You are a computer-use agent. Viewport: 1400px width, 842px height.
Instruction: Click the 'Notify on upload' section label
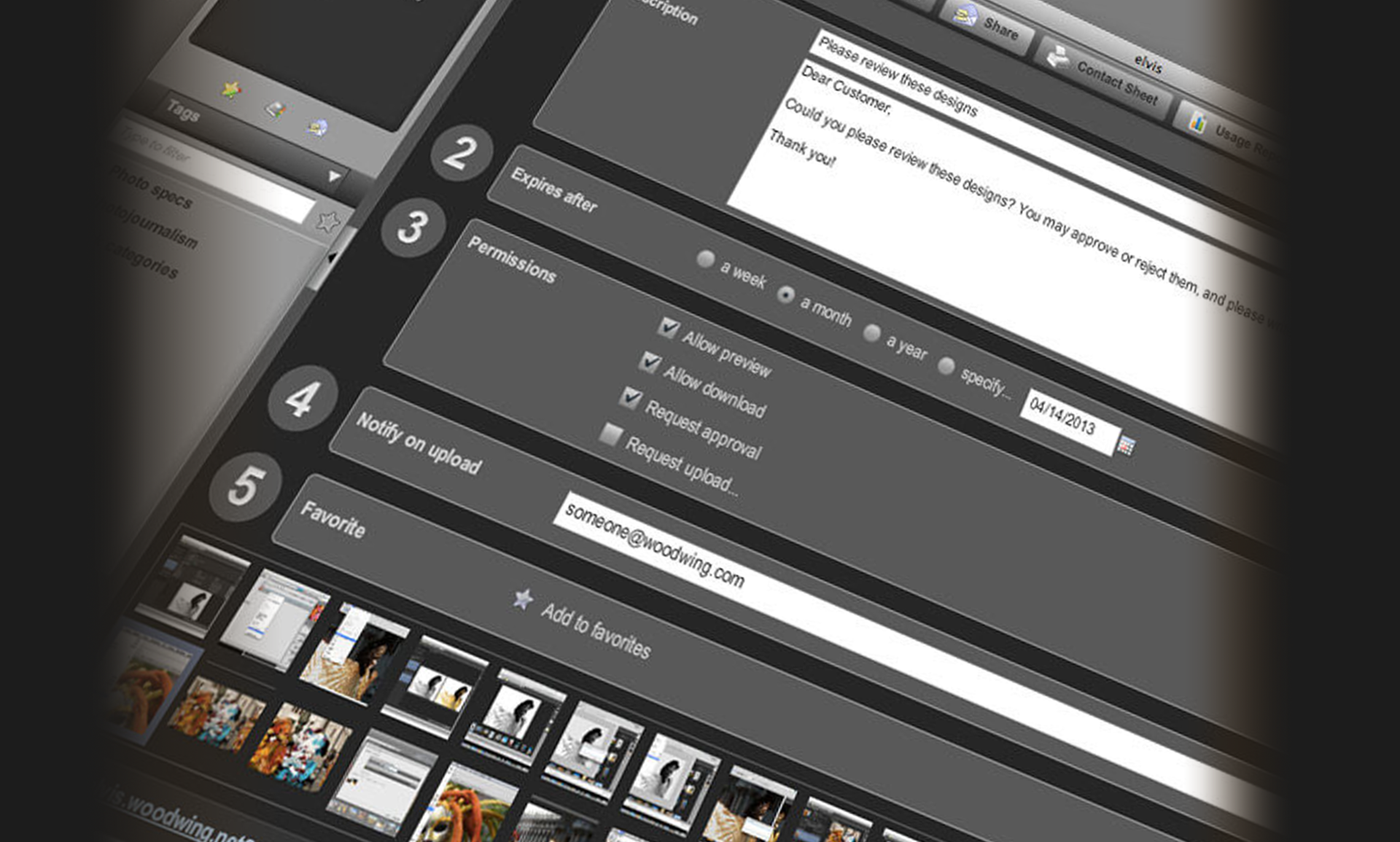[419, 443]
